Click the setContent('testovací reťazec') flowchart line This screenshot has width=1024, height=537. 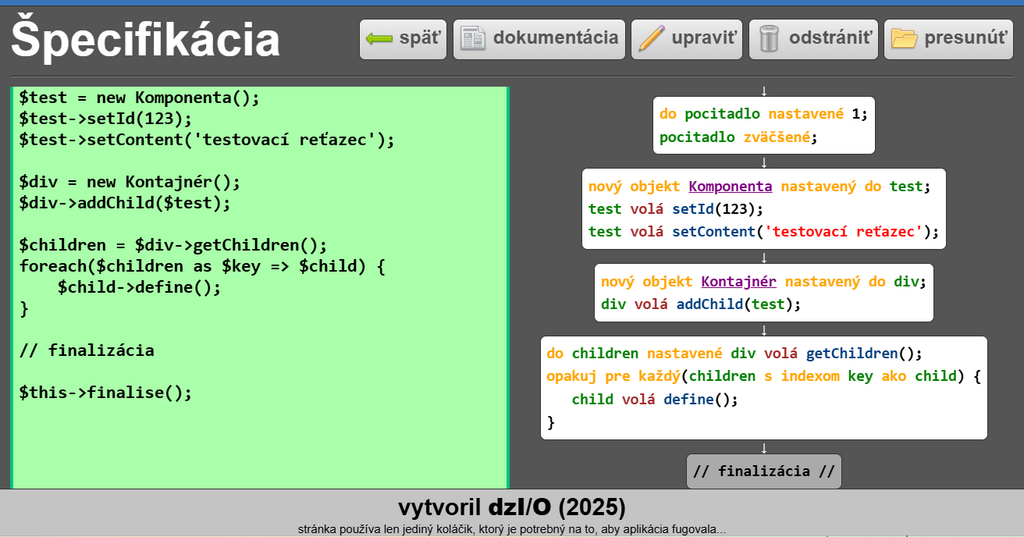[764, 232]
